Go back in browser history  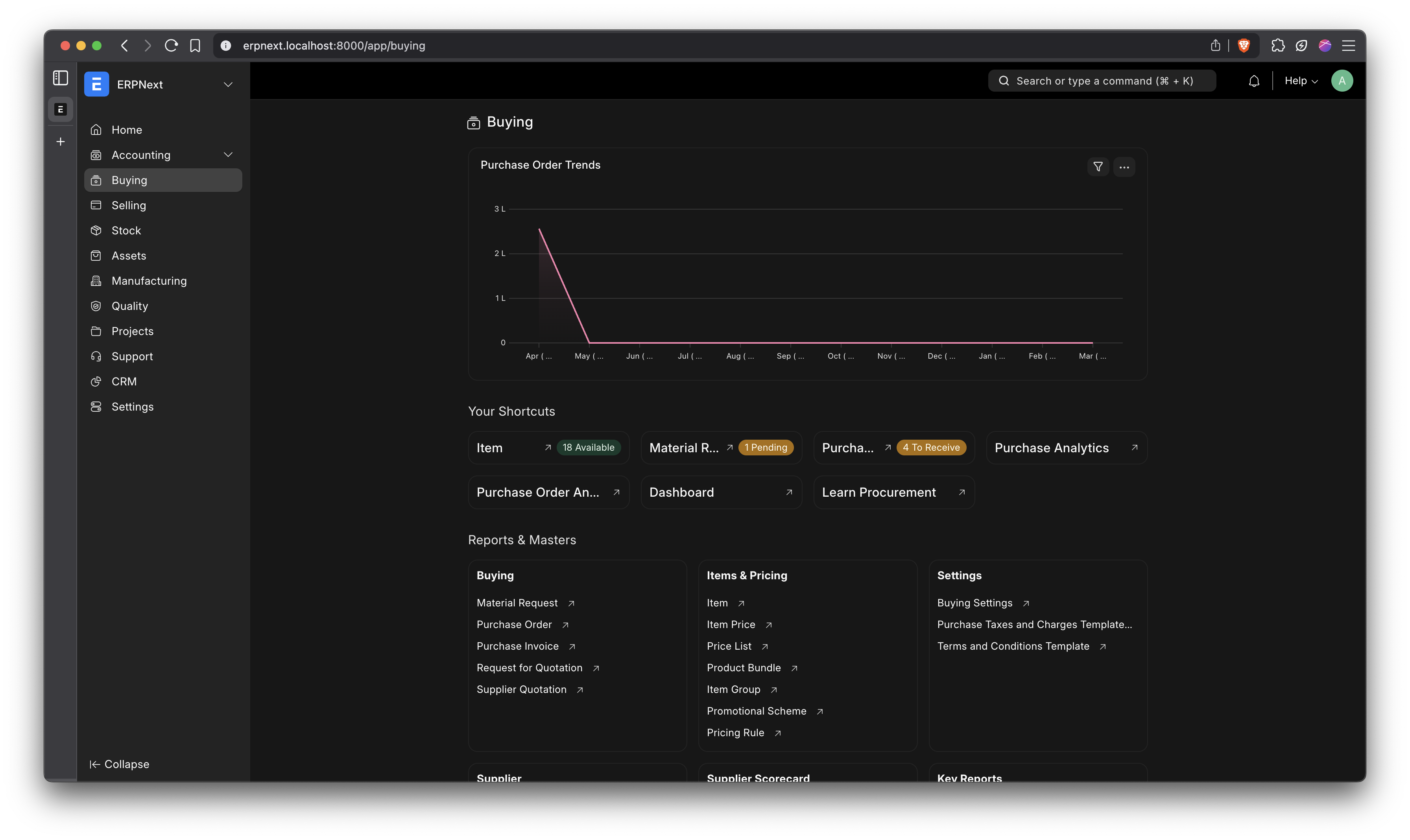[x=125, y=46]
